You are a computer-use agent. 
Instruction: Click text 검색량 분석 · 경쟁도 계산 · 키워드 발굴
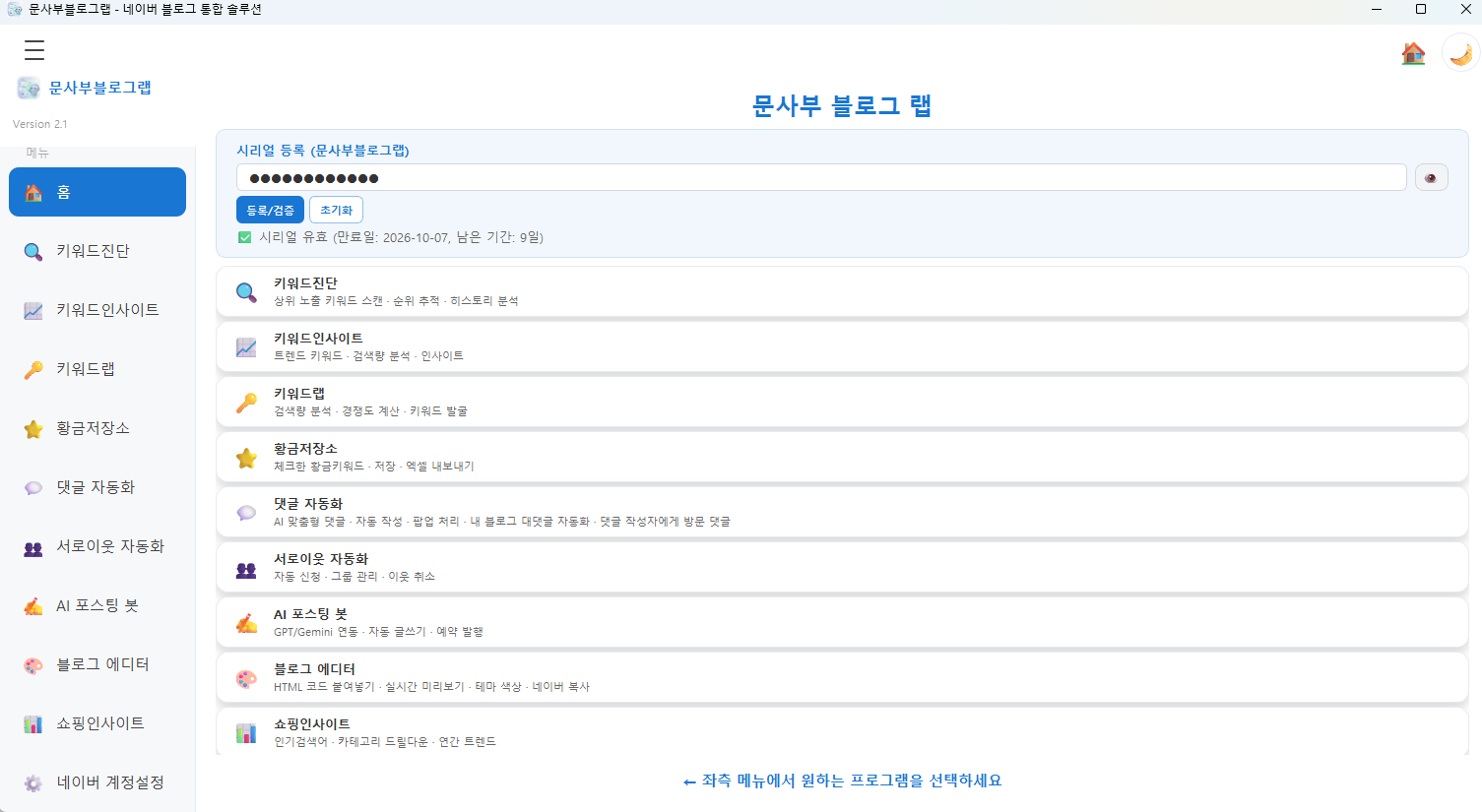point(370,411)
